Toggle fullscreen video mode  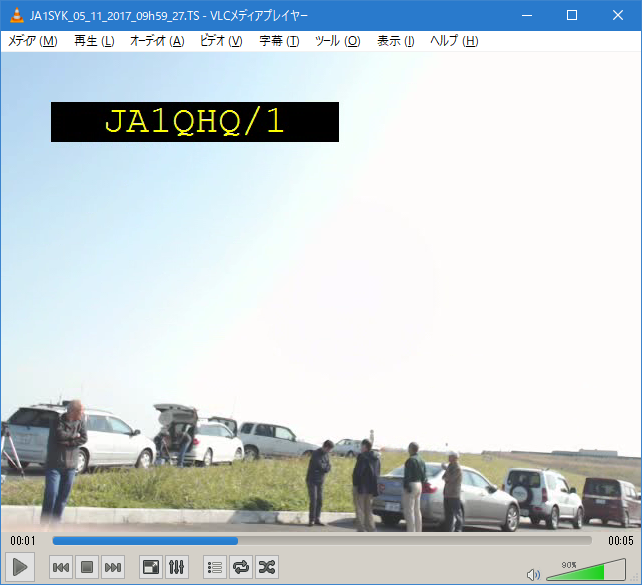pos(151,567)
